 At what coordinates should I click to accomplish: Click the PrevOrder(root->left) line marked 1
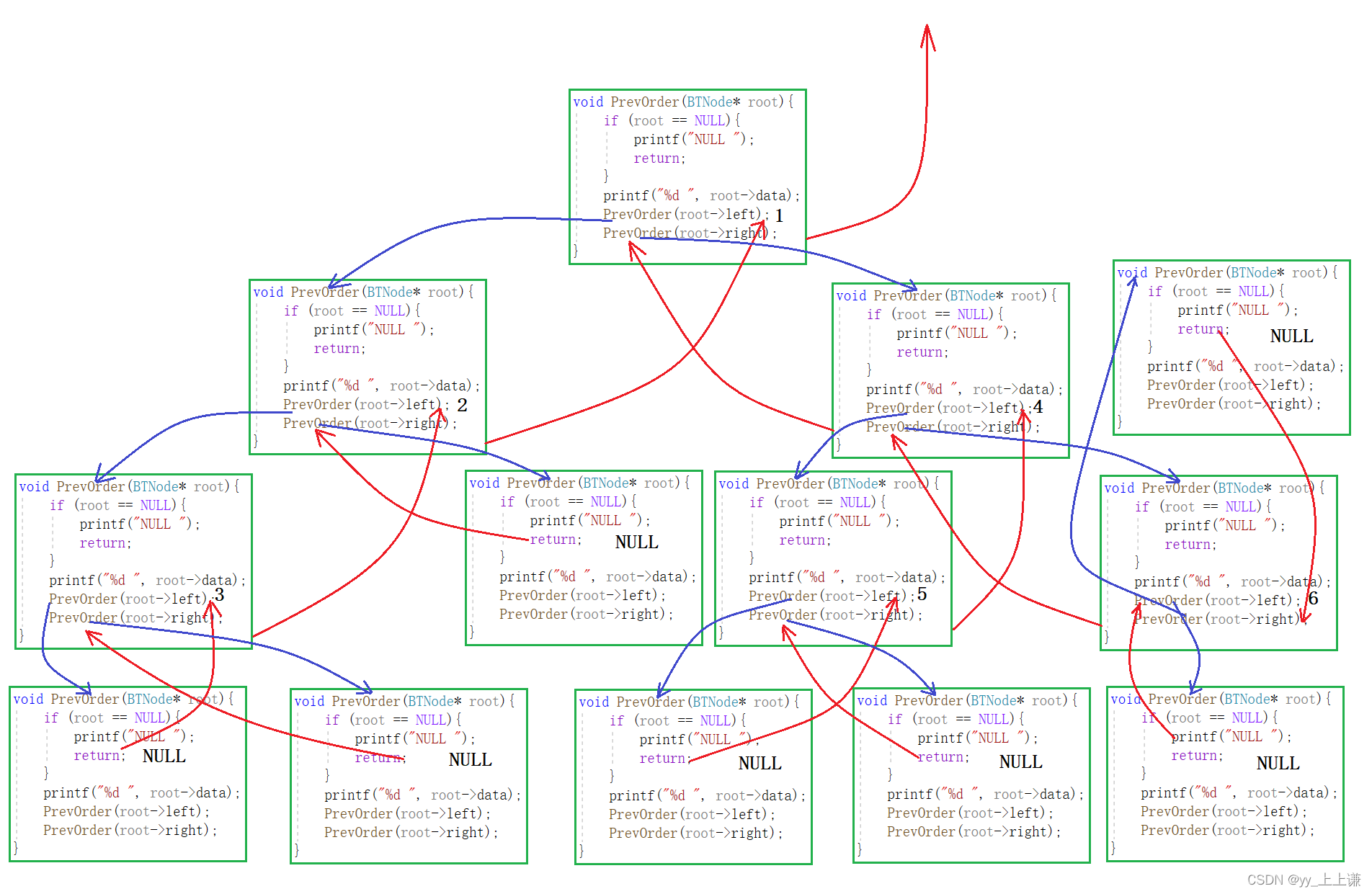686,215
